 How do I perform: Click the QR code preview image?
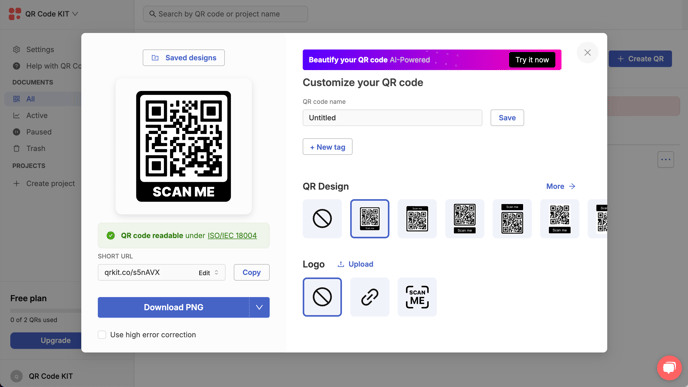point(183,147)
